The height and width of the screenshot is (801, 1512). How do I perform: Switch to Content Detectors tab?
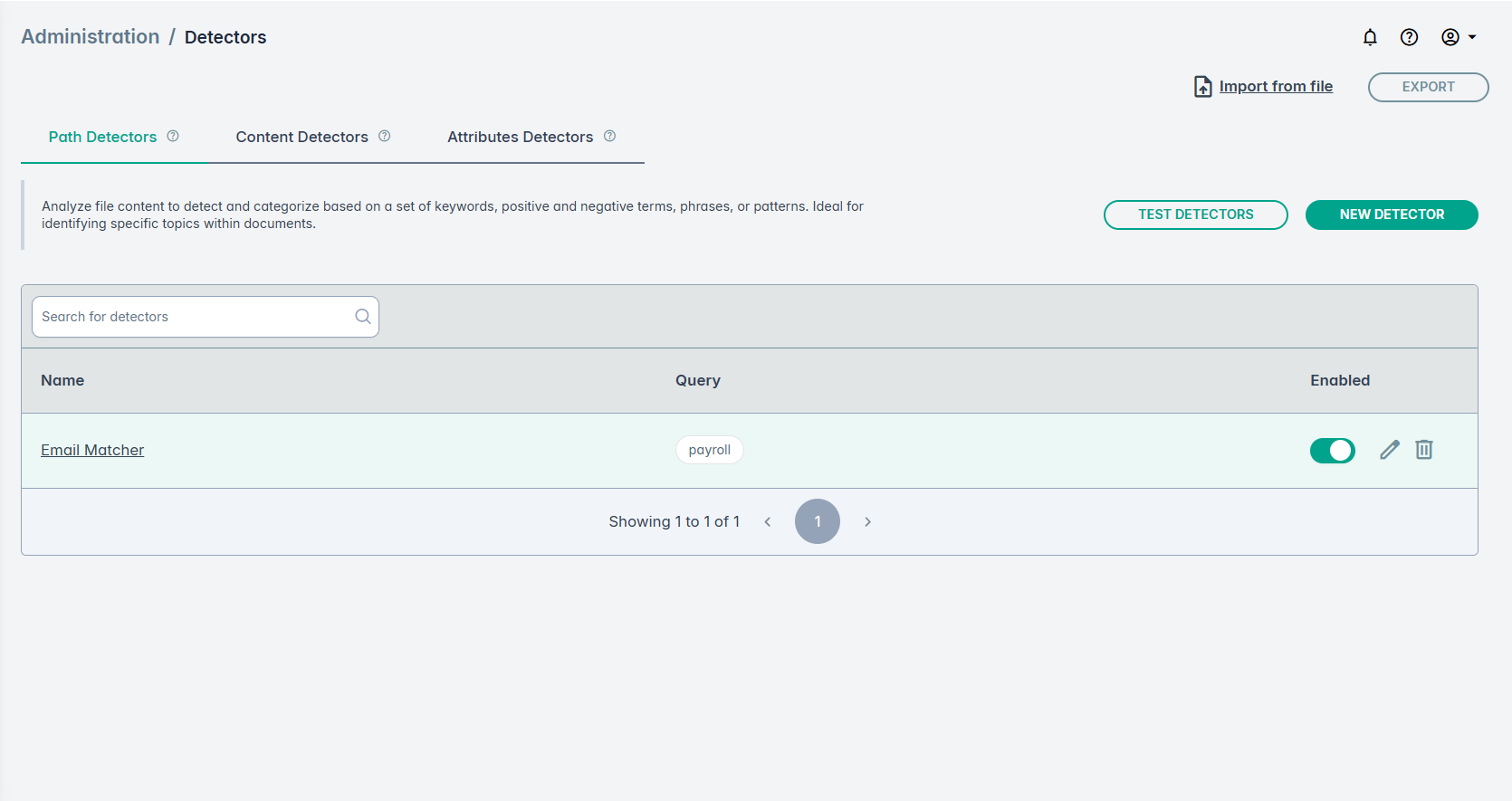click(301, 137)
